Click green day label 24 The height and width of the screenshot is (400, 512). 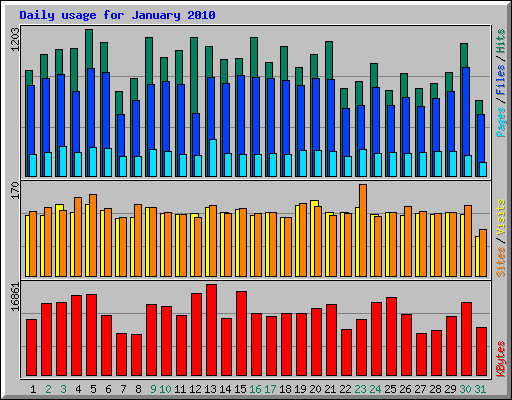tap(375, 389)
